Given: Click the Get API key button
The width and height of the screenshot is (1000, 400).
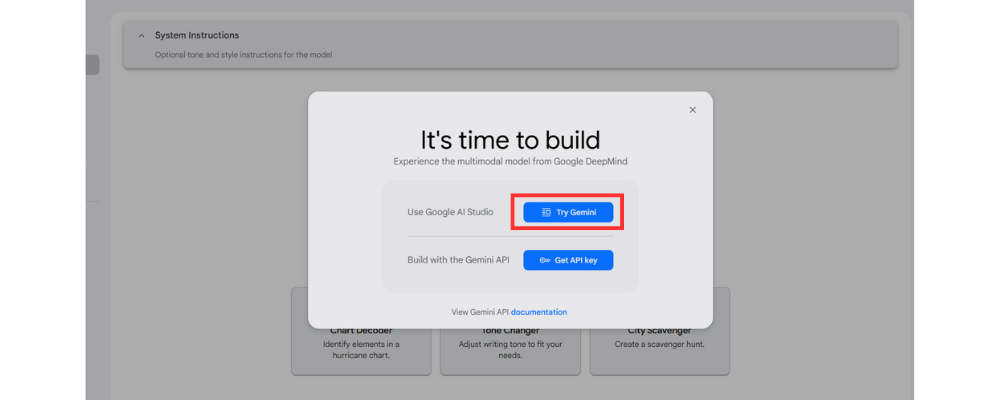Looking at the screenshot, I should click(x=568, y=260).
